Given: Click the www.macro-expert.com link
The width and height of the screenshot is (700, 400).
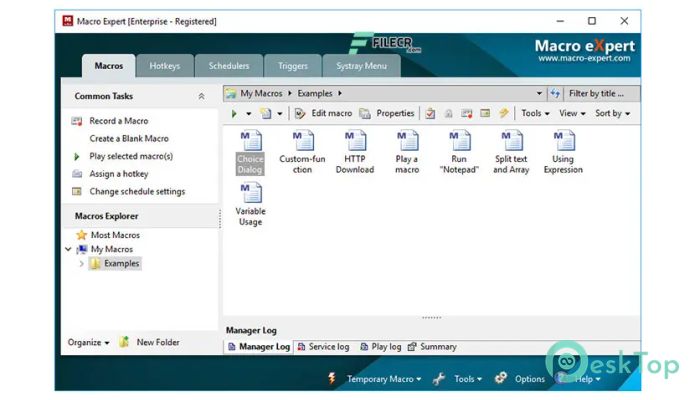Looking at the screenshot, I should coord(584,58).
